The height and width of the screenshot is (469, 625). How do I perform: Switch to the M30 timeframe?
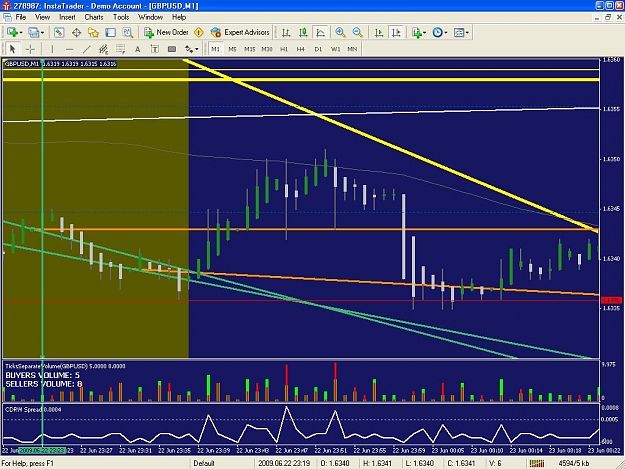coord(267,49)
